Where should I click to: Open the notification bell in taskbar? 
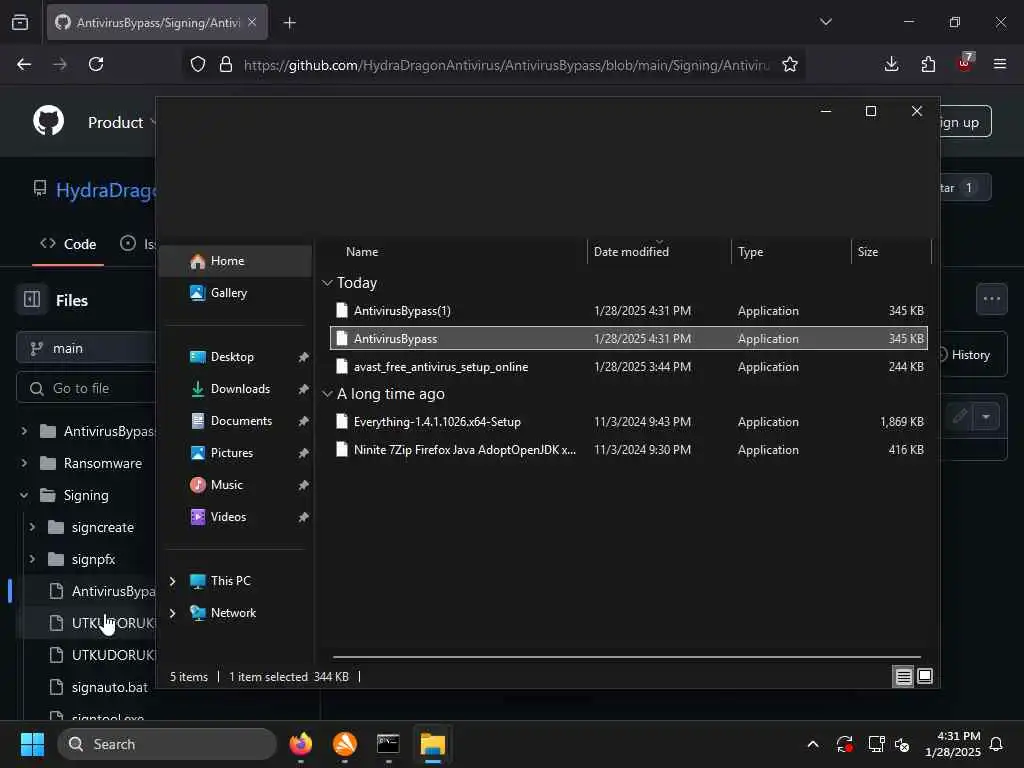[x=996, y=744]
